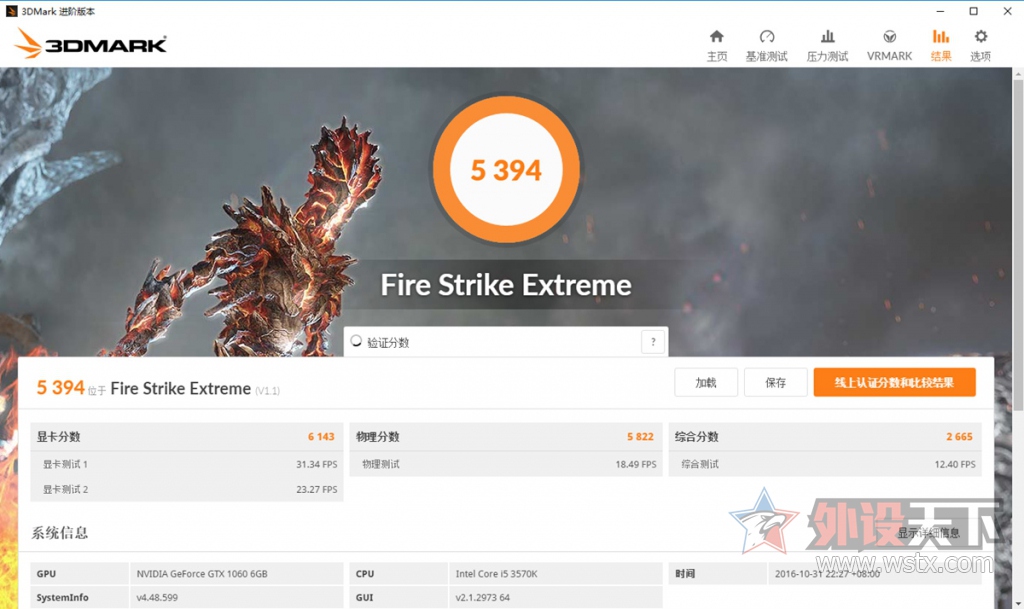Click the 显卡测试 1 row

click(187, 464)
